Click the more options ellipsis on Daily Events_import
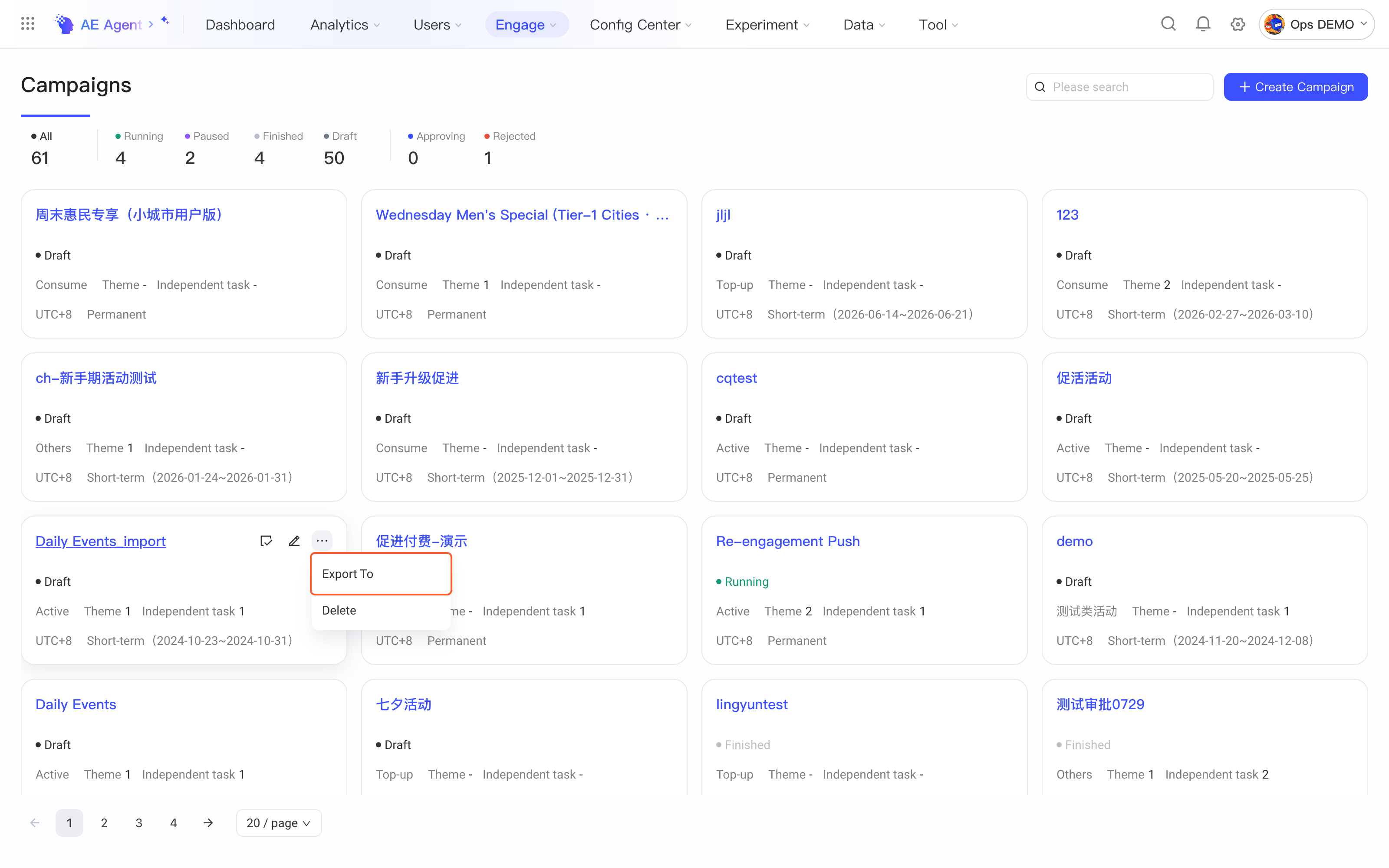The height and width of the screenshot is (868, 1389). point(322,541)
